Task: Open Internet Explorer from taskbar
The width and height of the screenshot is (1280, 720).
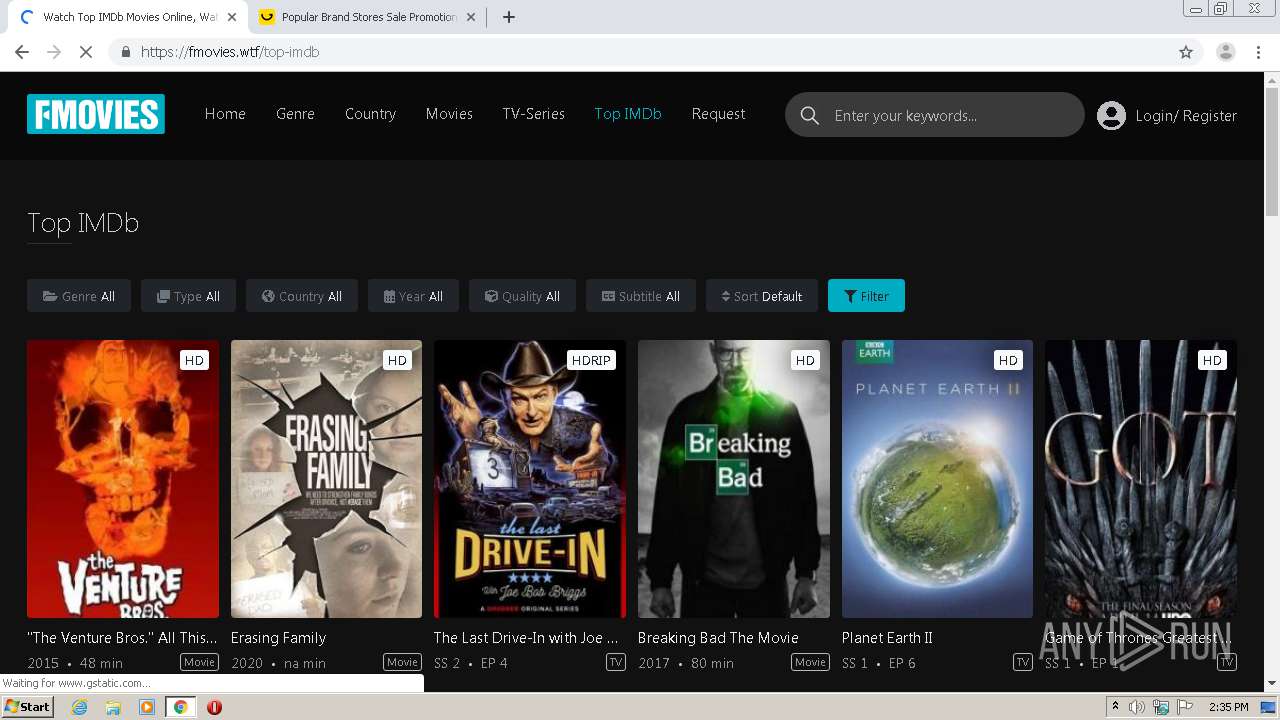Action: [79, 707]
